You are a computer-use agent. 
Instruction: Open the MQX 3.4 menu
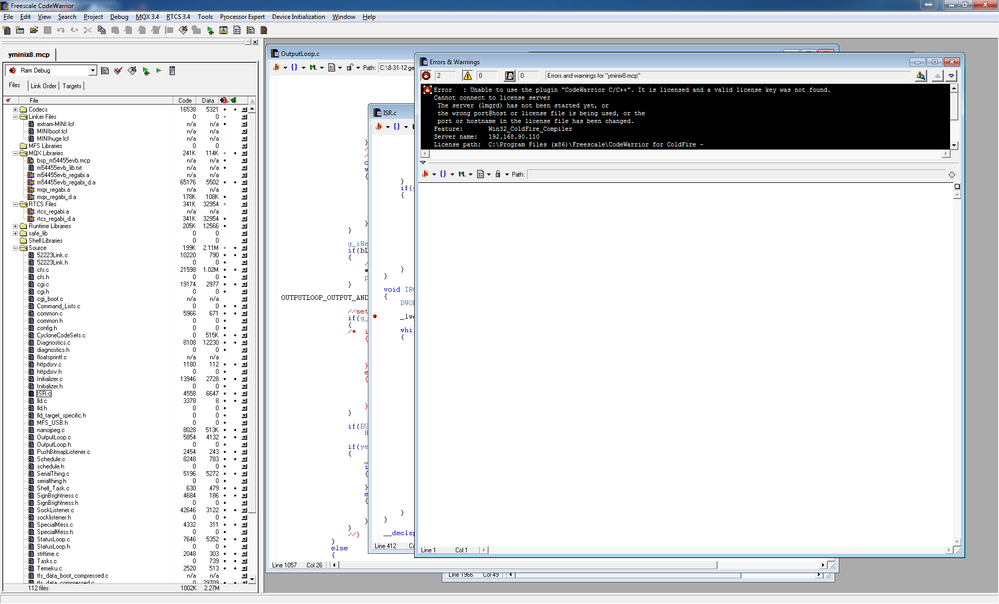point(147,17)
